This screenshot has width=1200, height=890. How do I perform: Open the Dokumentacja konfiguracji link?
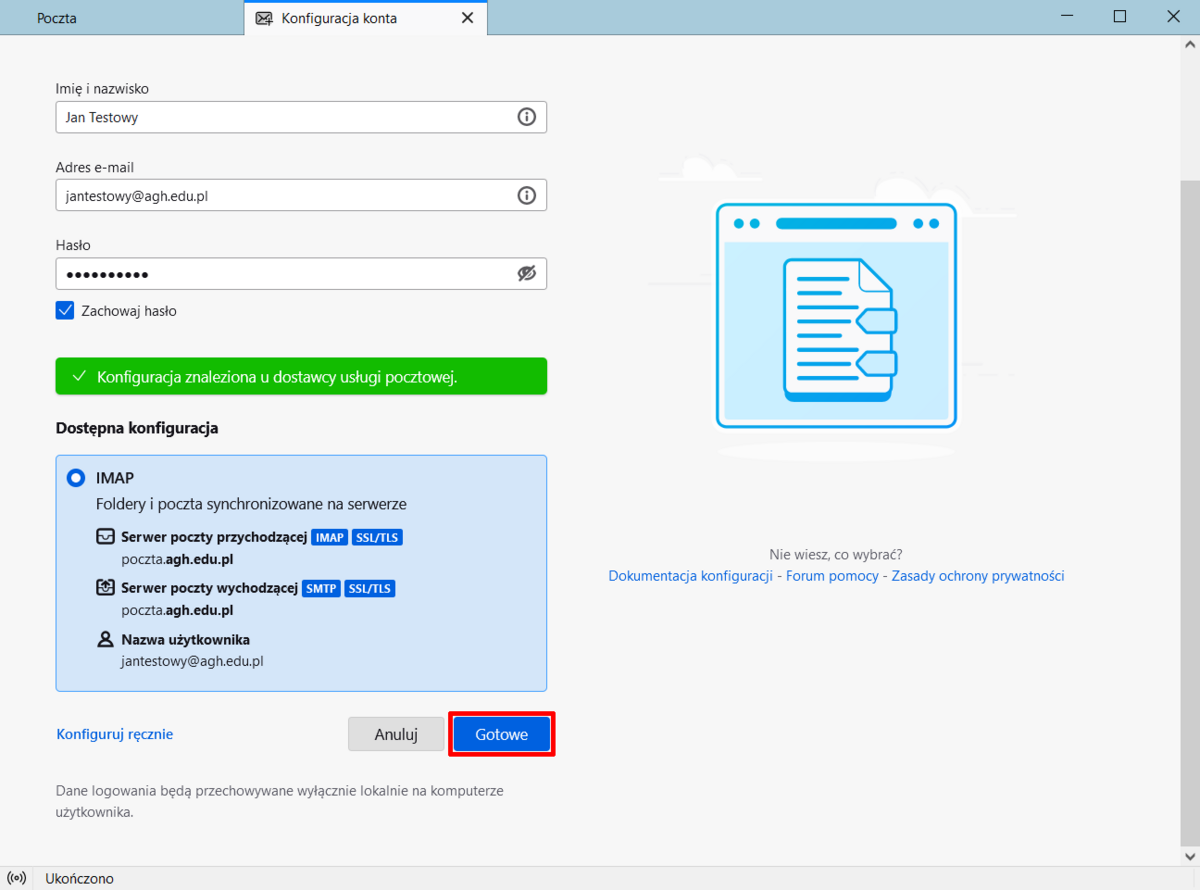(x=690, y=576)
